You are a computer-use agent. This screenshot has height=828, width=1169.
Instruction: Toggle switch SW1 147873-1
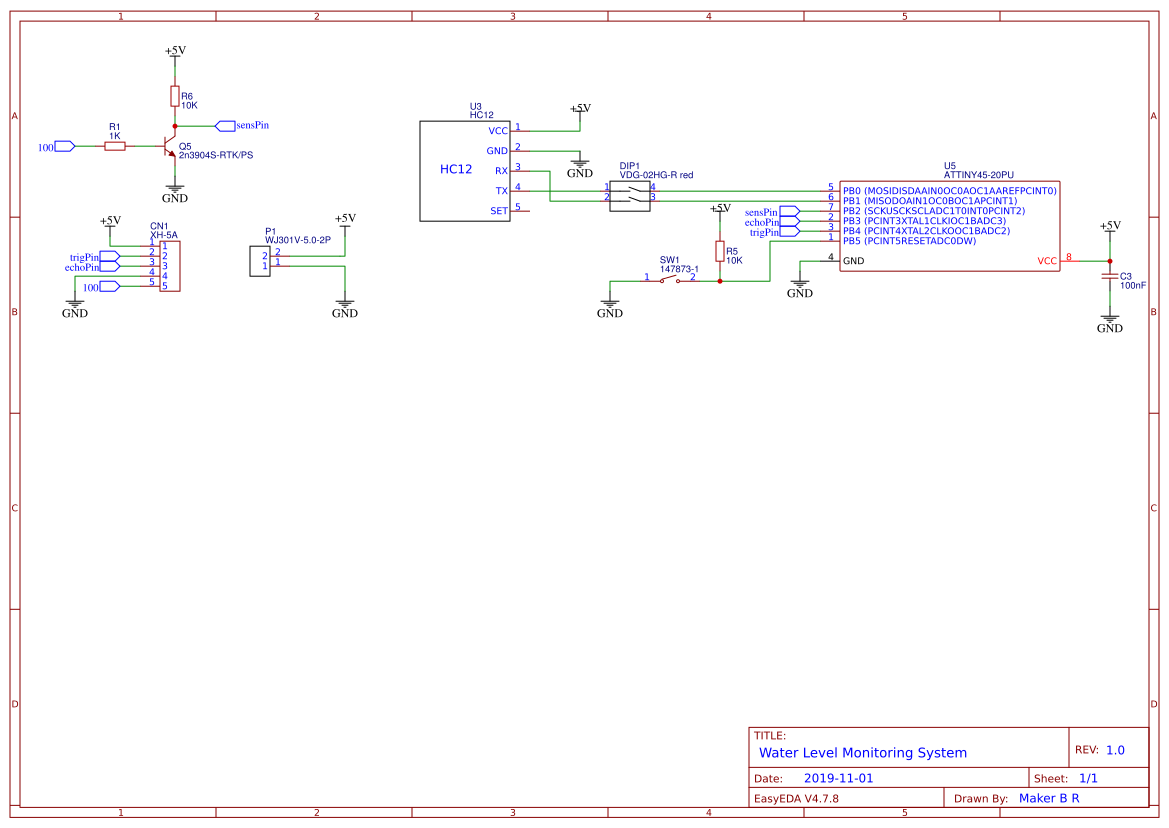[x=670, y=280]
